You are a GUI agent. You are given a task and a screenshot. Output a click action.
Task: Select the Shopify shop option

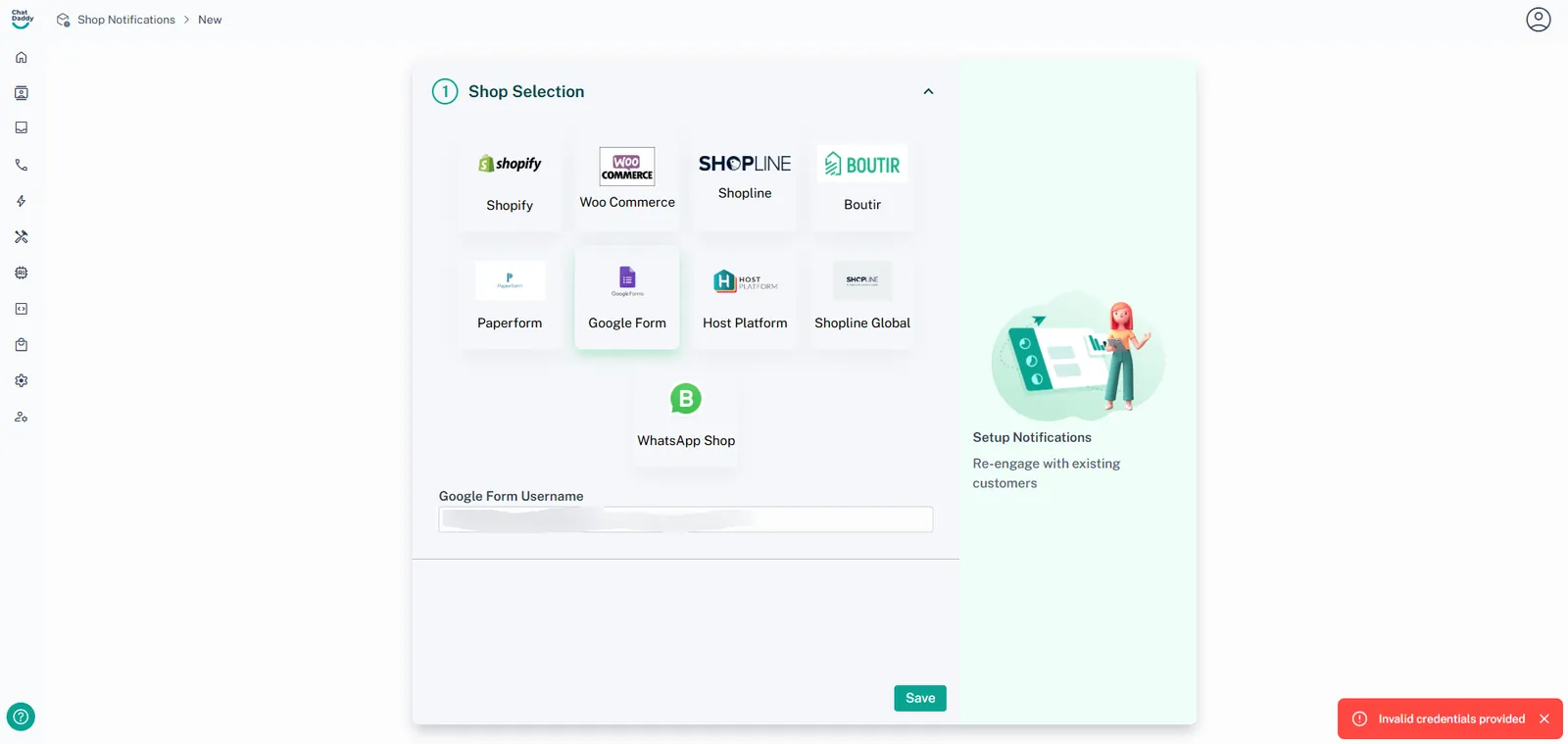(510, 182)
